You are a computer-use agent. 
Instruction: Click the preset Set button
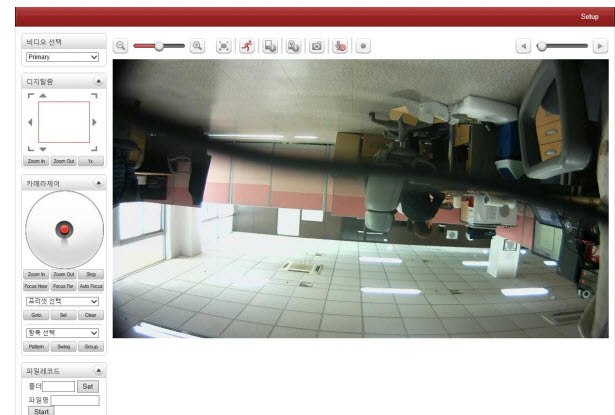click(x=64, y=315)
